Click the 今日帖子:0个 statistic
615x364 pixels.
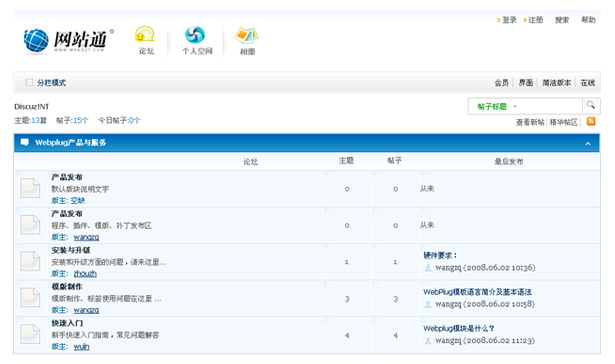click(x=119, y=120)
